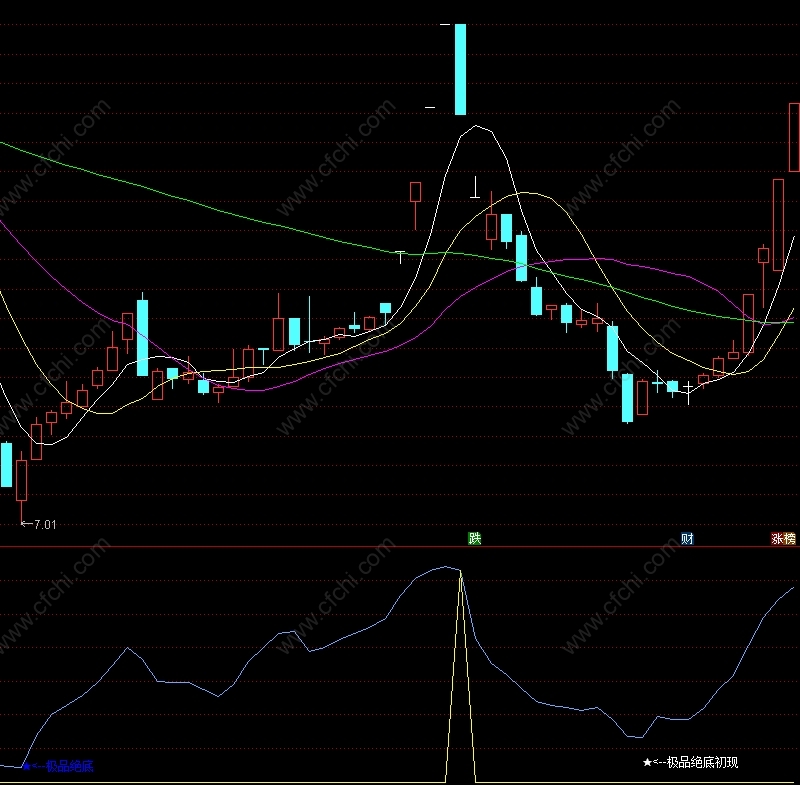Click the 极品绝底 blue signal label
The height and width of the screenshot is (785, 800).
(59, 766)
